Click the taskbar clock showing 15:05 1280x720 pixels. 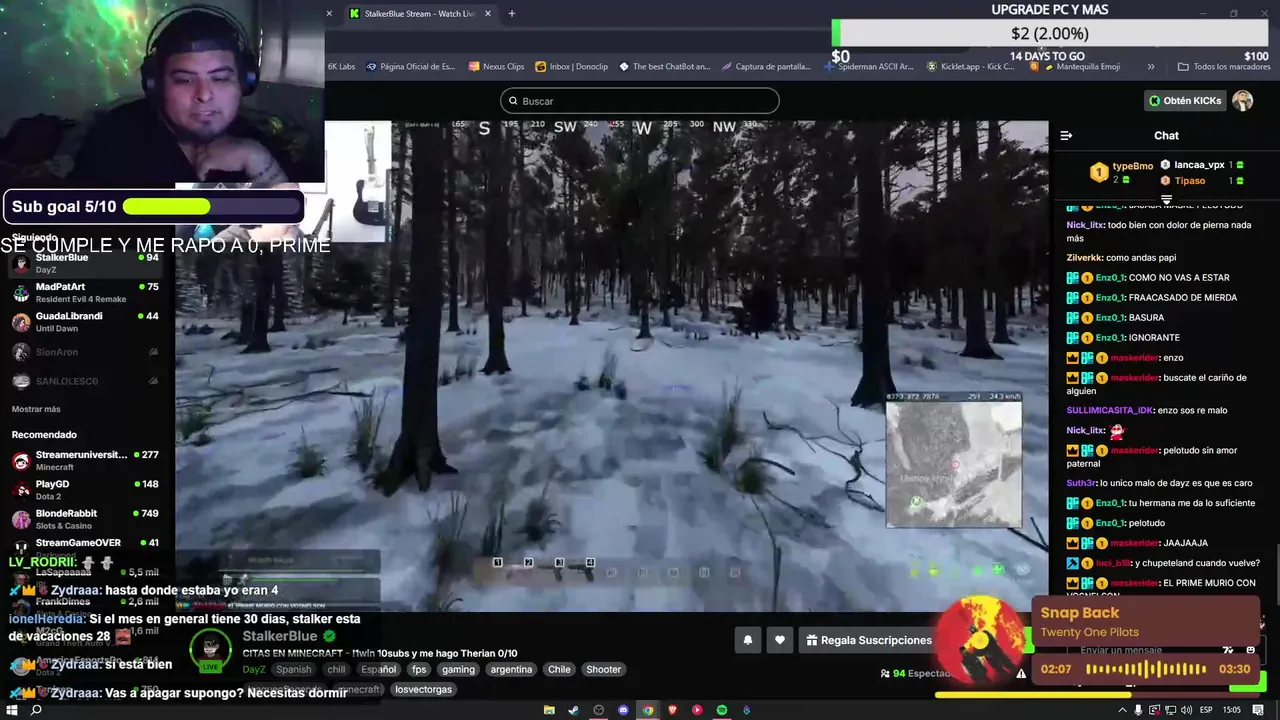[x=1232, y=710]
